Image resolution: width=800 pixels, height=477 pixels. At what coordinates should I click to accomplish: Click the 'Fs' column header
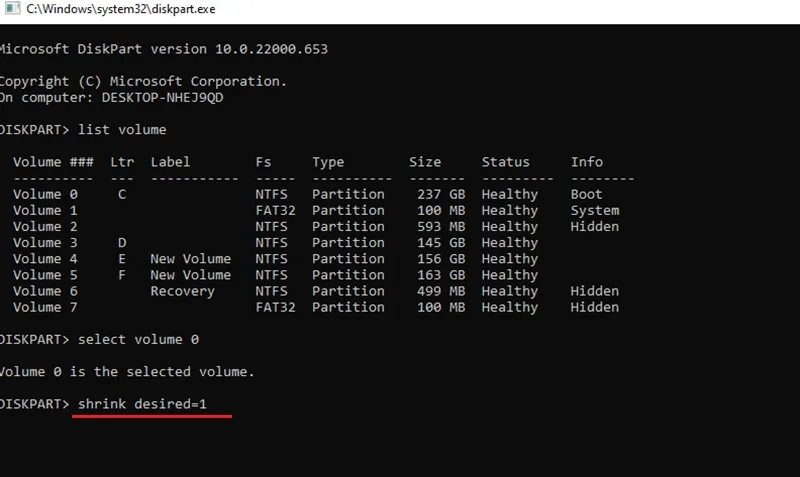click(263, 162)
